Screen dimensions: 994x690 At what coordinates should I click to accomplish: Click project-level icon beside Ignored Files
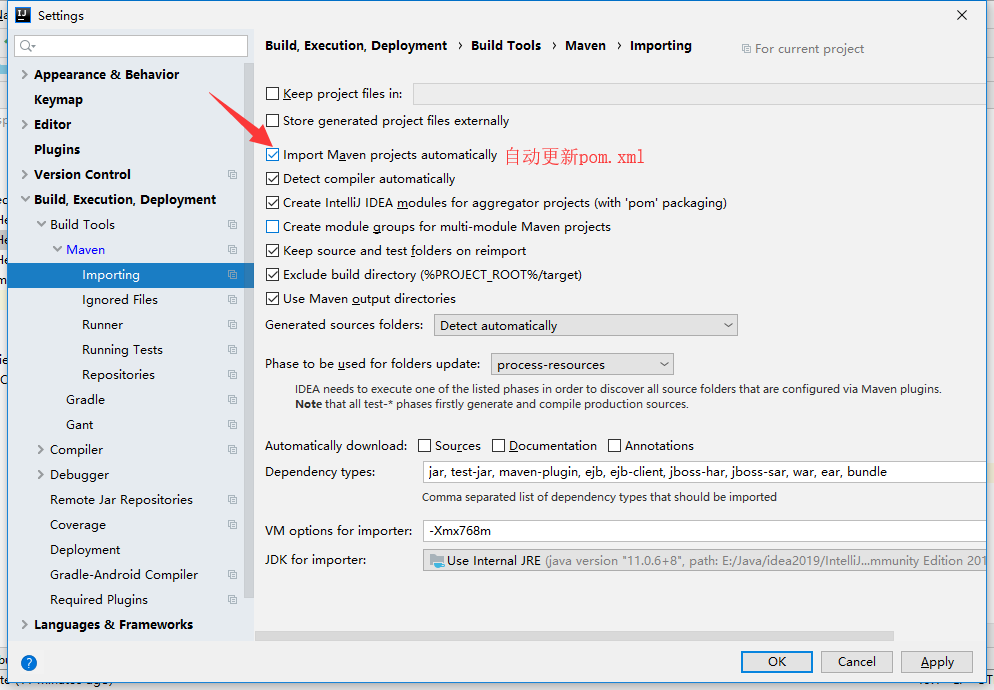(233, 299)
